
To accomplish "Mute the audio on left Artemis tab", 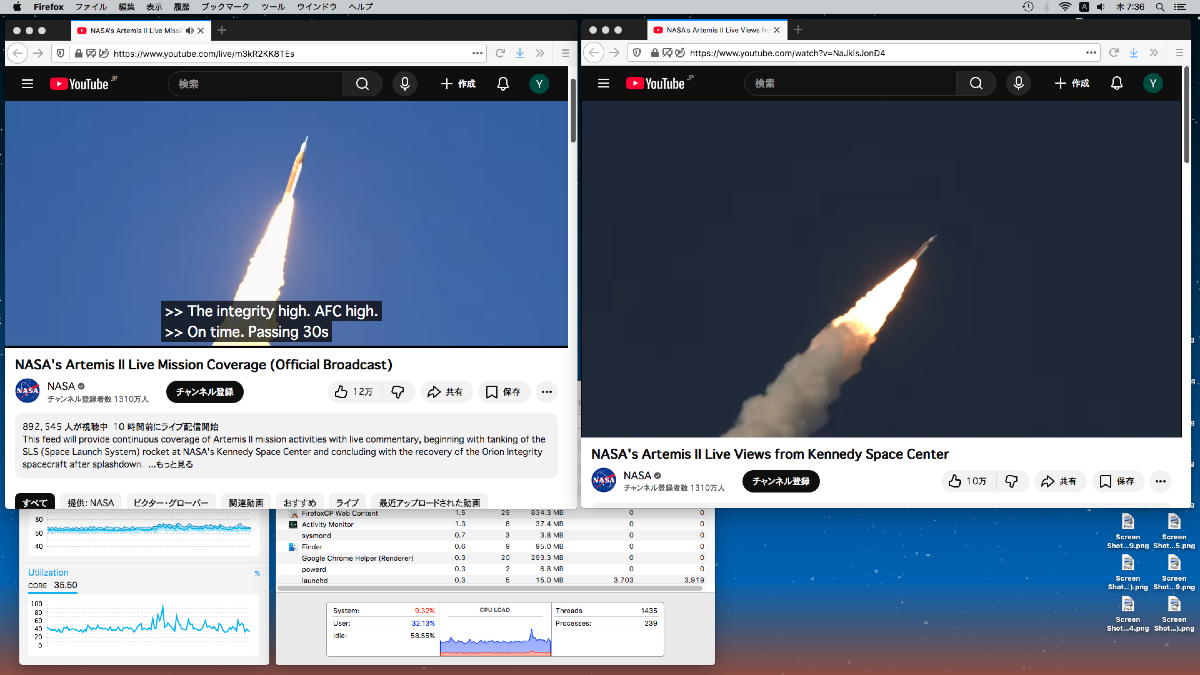I will (x=190, y=30).
